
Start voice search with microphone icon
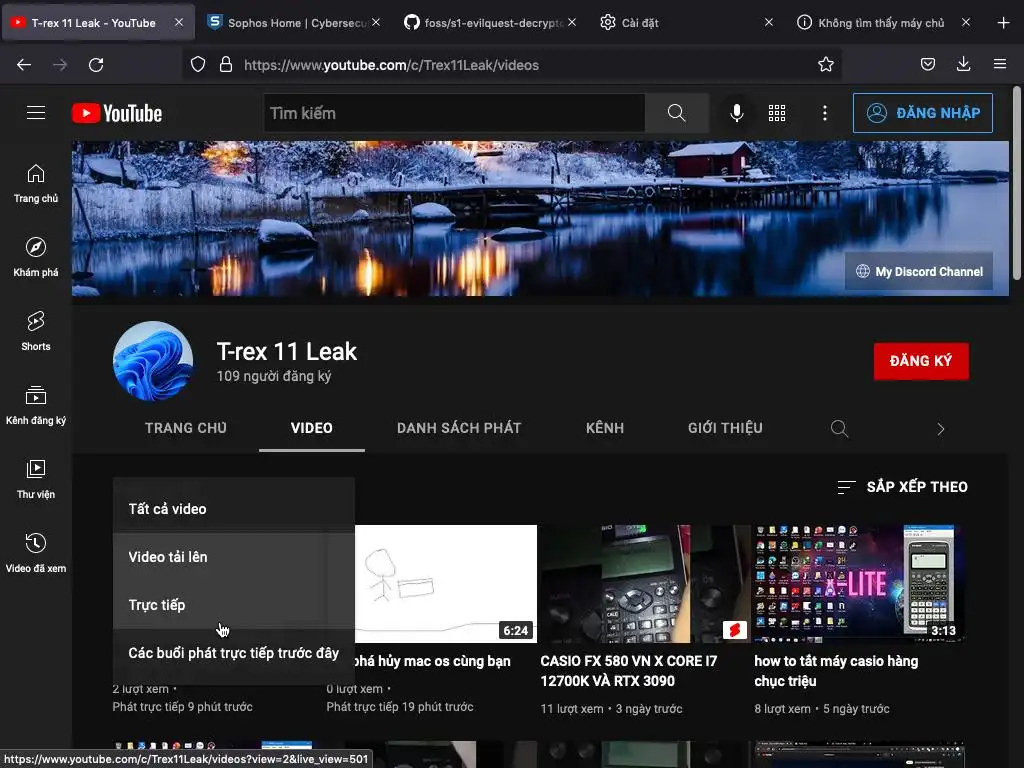[737, 113]
